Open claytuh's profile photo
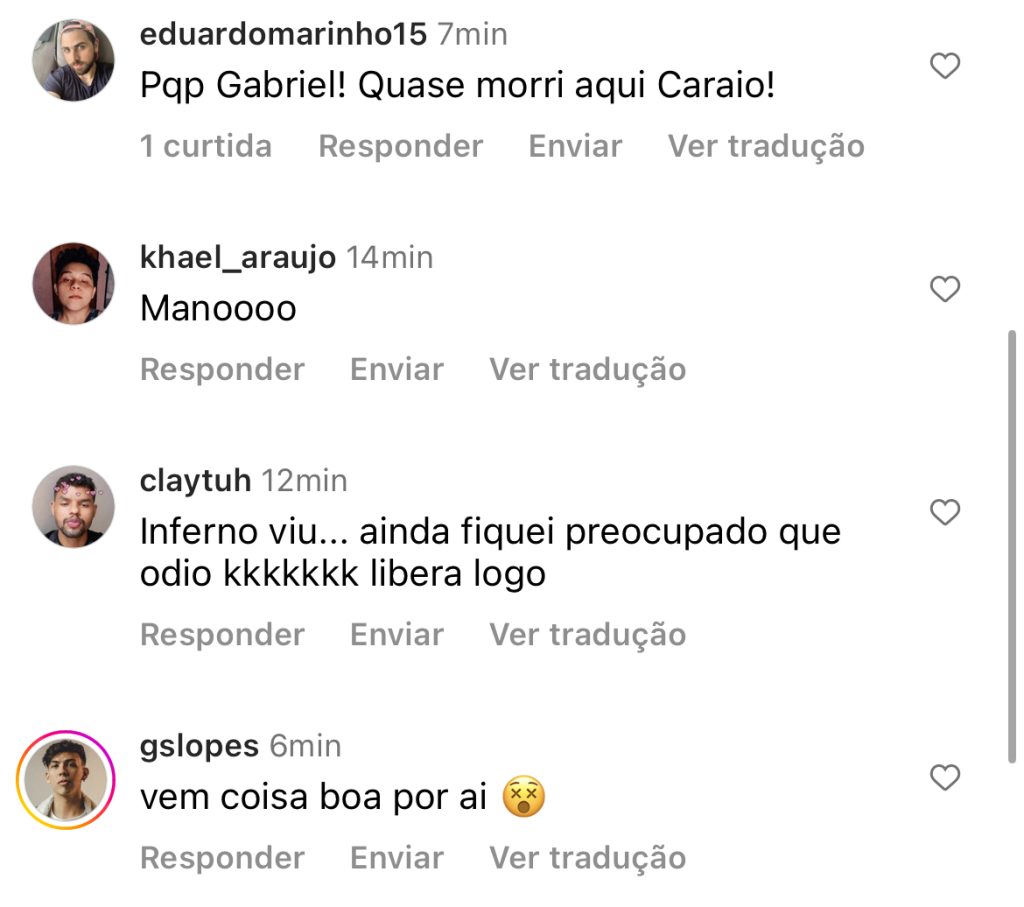The width and height of the screenshot is (1024, 907). pyautogui.click(x=73, y=507)
